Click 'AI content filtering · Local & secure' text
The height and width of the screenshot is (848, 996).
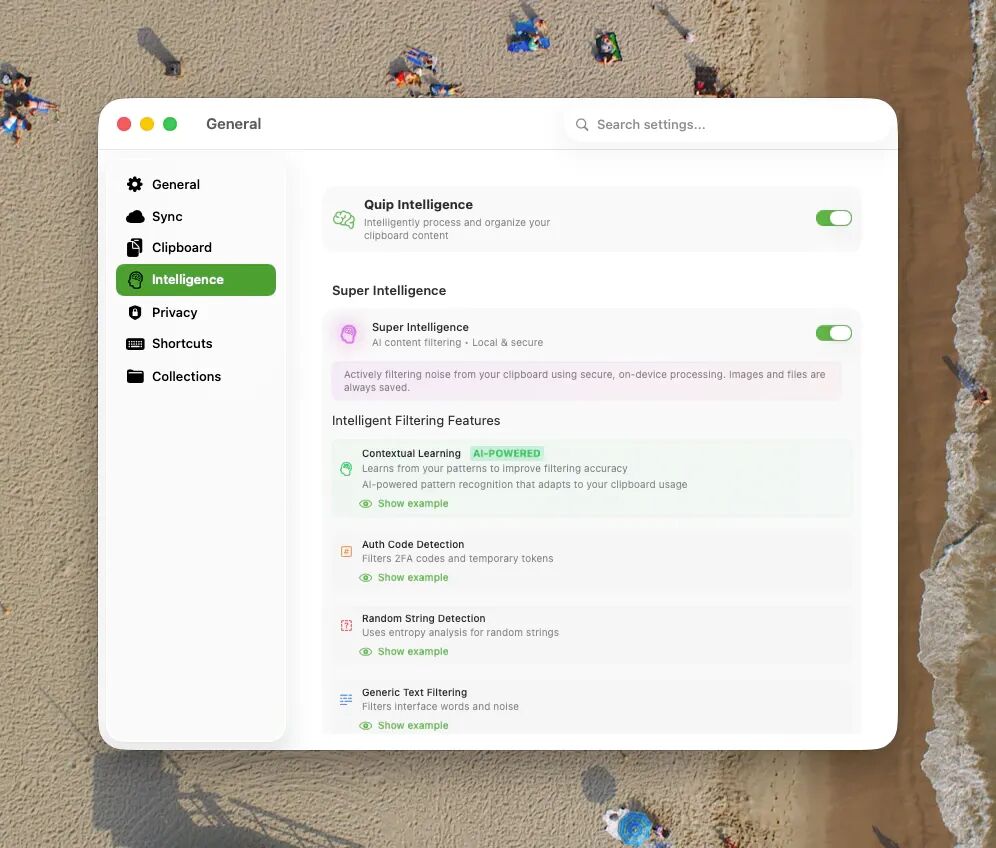tap(457, 342)
